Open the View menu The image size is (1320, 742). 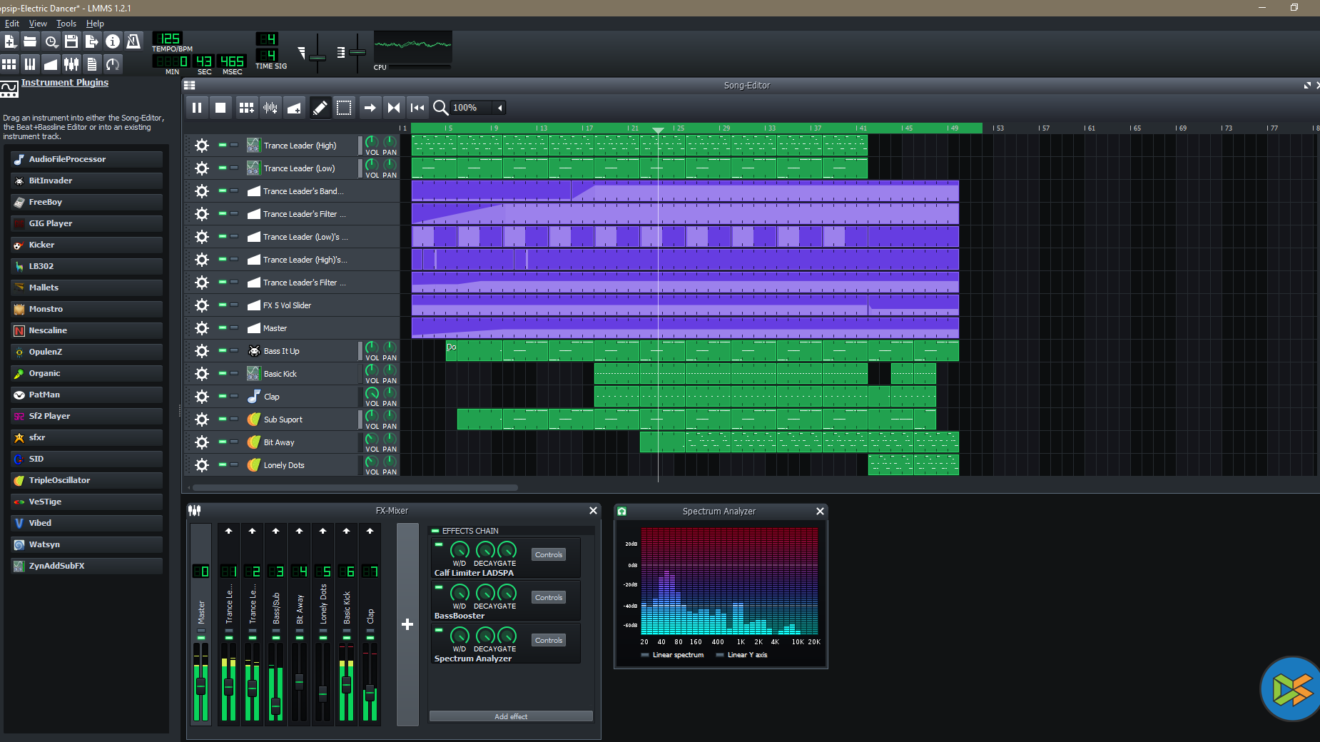tap(38, 23)
